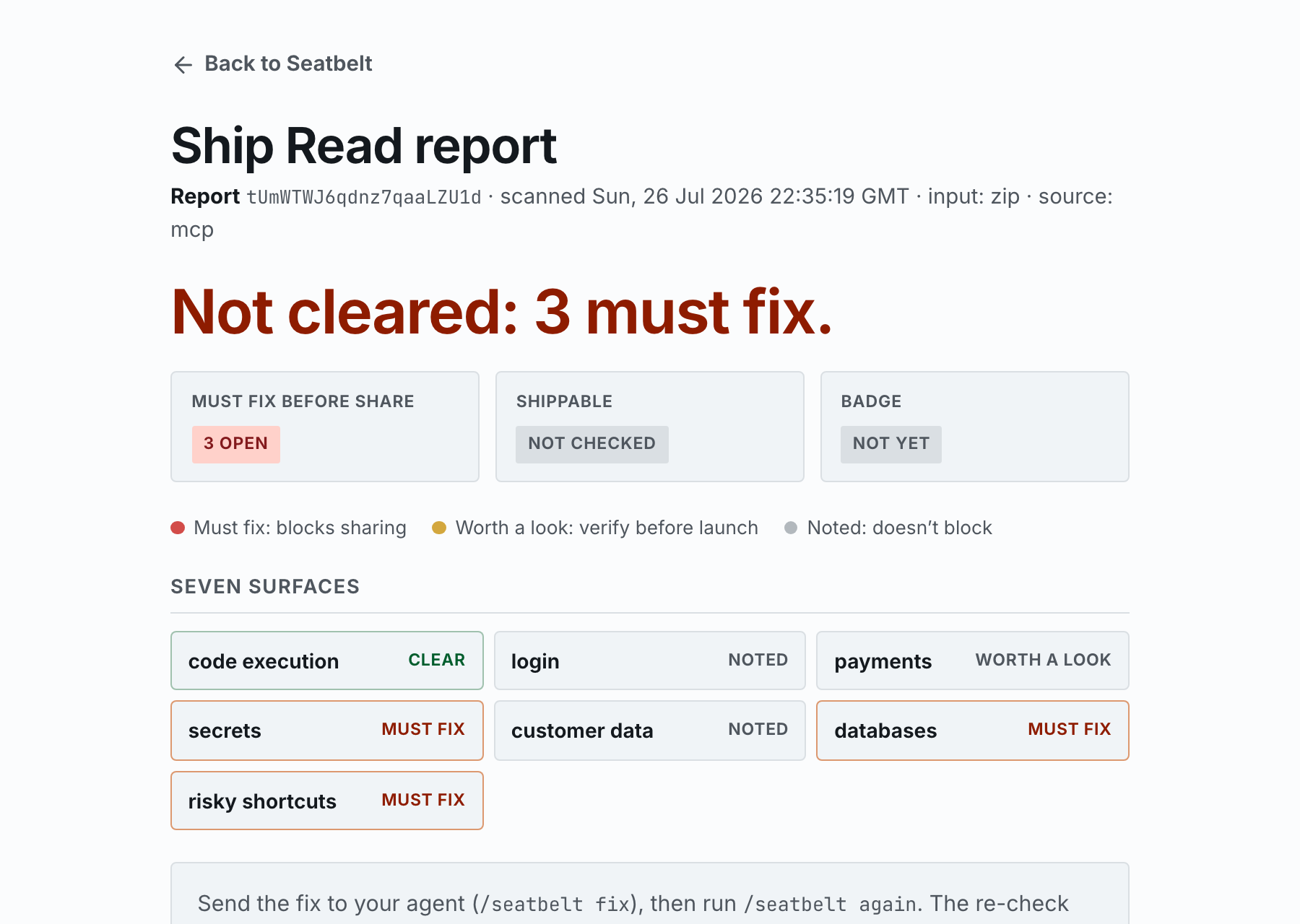The width and height of the screenshot is (1300, 924).
Task: Click the /seatbelt fix command text
Action: click(560, 904)
